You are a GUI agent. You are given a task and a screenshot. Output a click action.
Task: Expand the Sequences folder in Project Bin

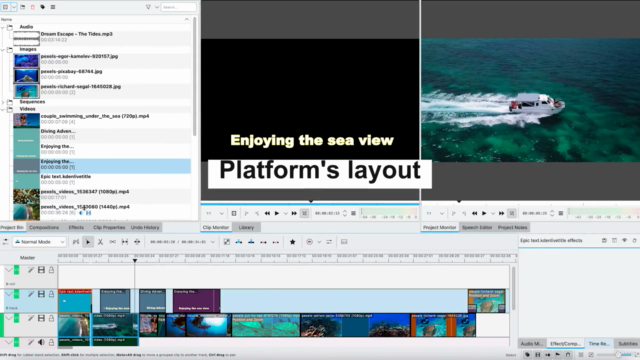pos(3,102)
